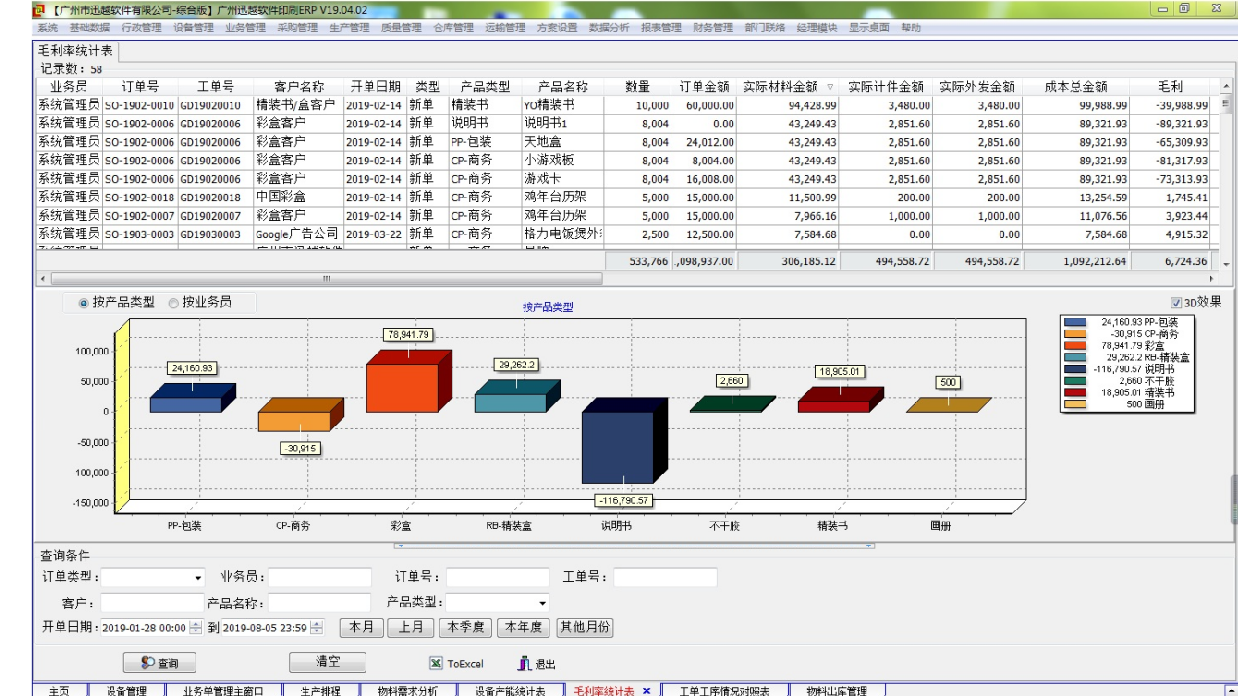Click start date spinner control
Image resolution: width=1239 pixels, height=697 pixels.
[x=195, y=628]
